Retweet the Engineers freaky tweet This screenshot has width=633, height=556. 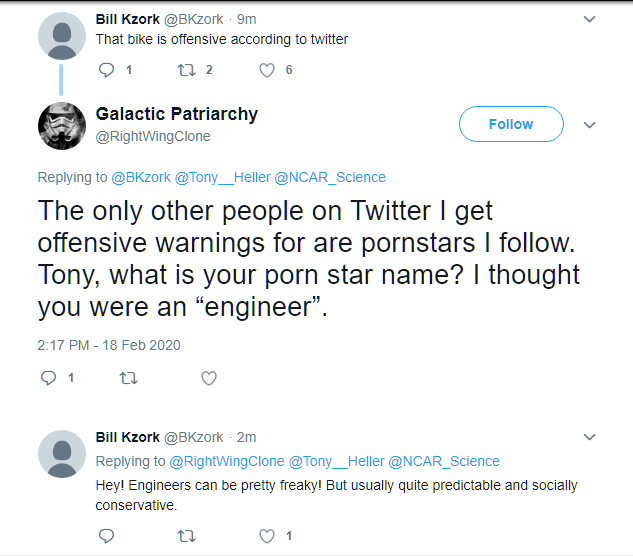coord(186,536)
